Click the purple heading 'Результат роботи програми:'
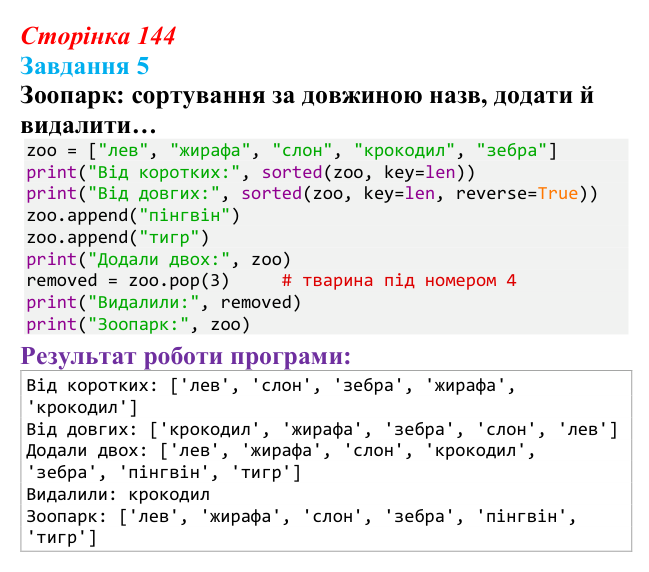This screenshot has height=572, width=649. pos(185,356)
